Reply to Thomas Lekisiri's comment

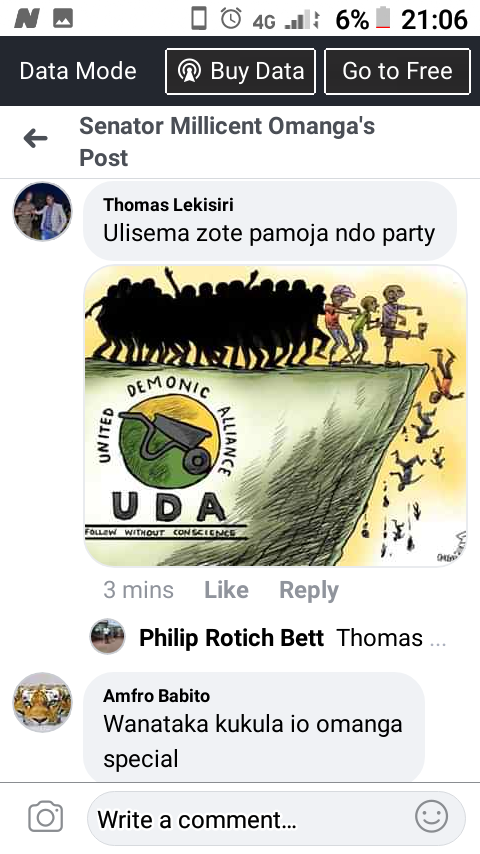(309, 590)
